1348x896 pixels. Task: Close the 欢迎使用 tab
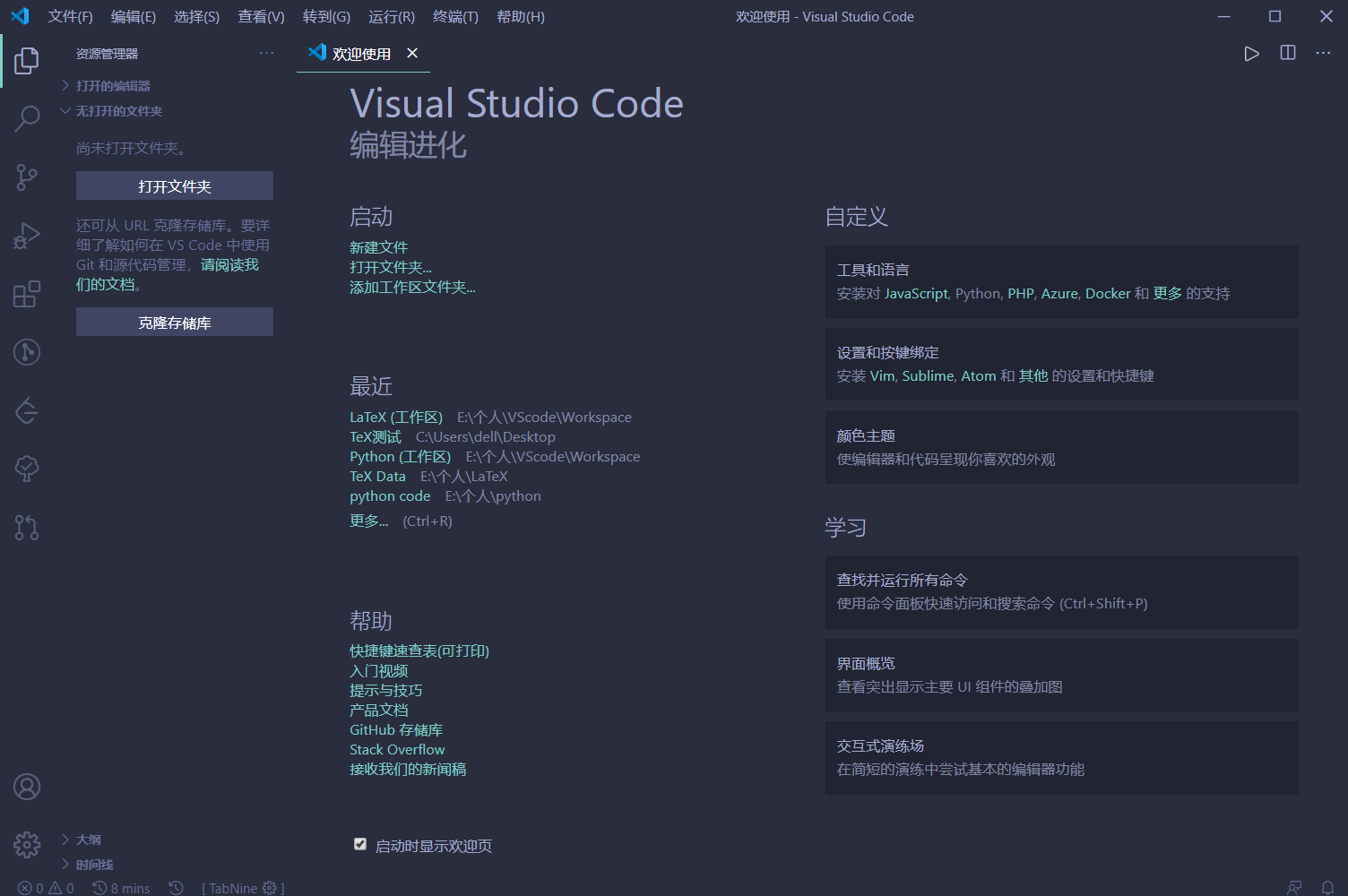point(412,53)
